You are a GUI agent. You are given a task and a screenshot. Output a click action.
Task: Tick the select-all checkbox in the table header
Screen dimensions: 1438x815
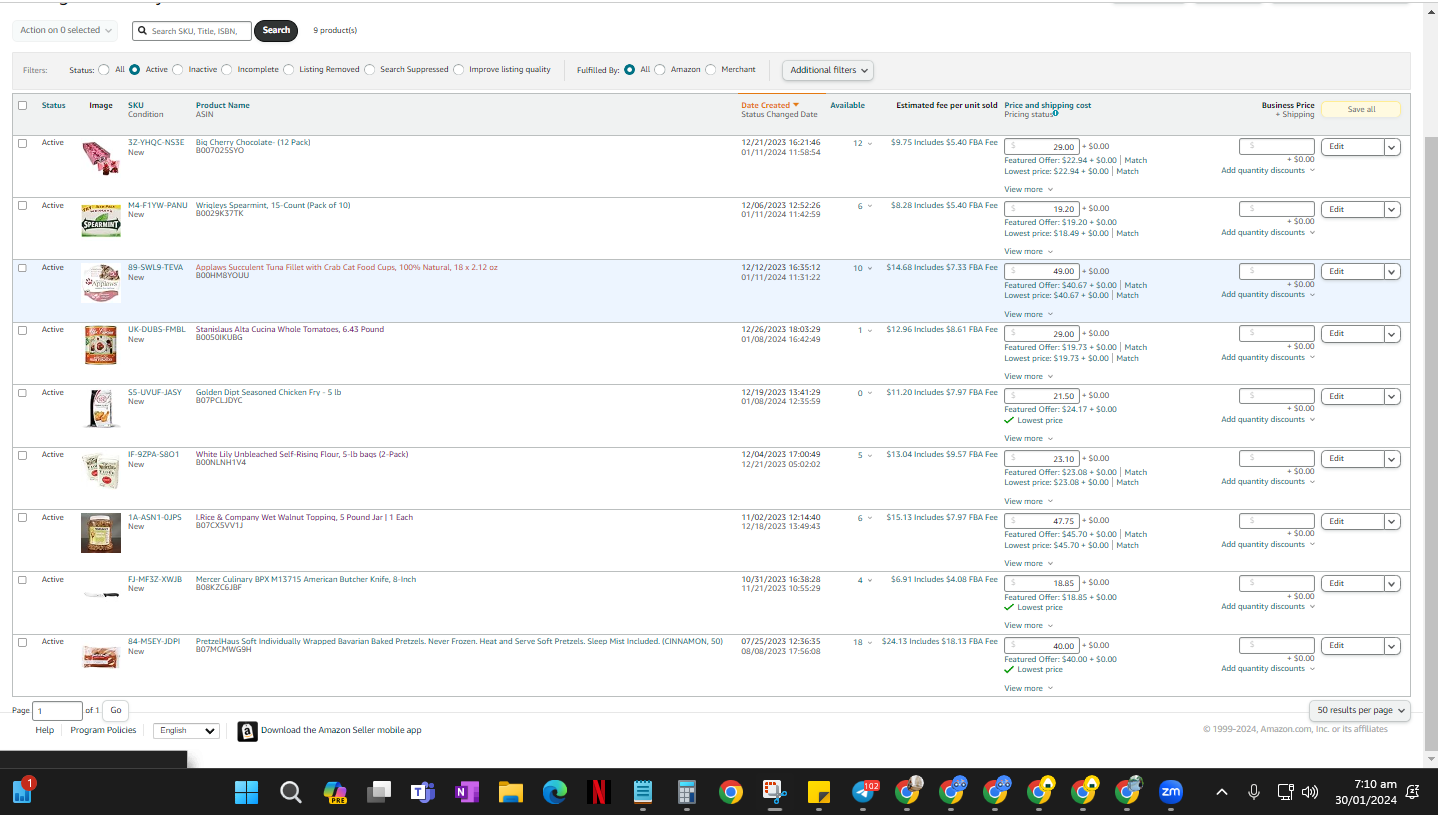[x=23, y=105]
